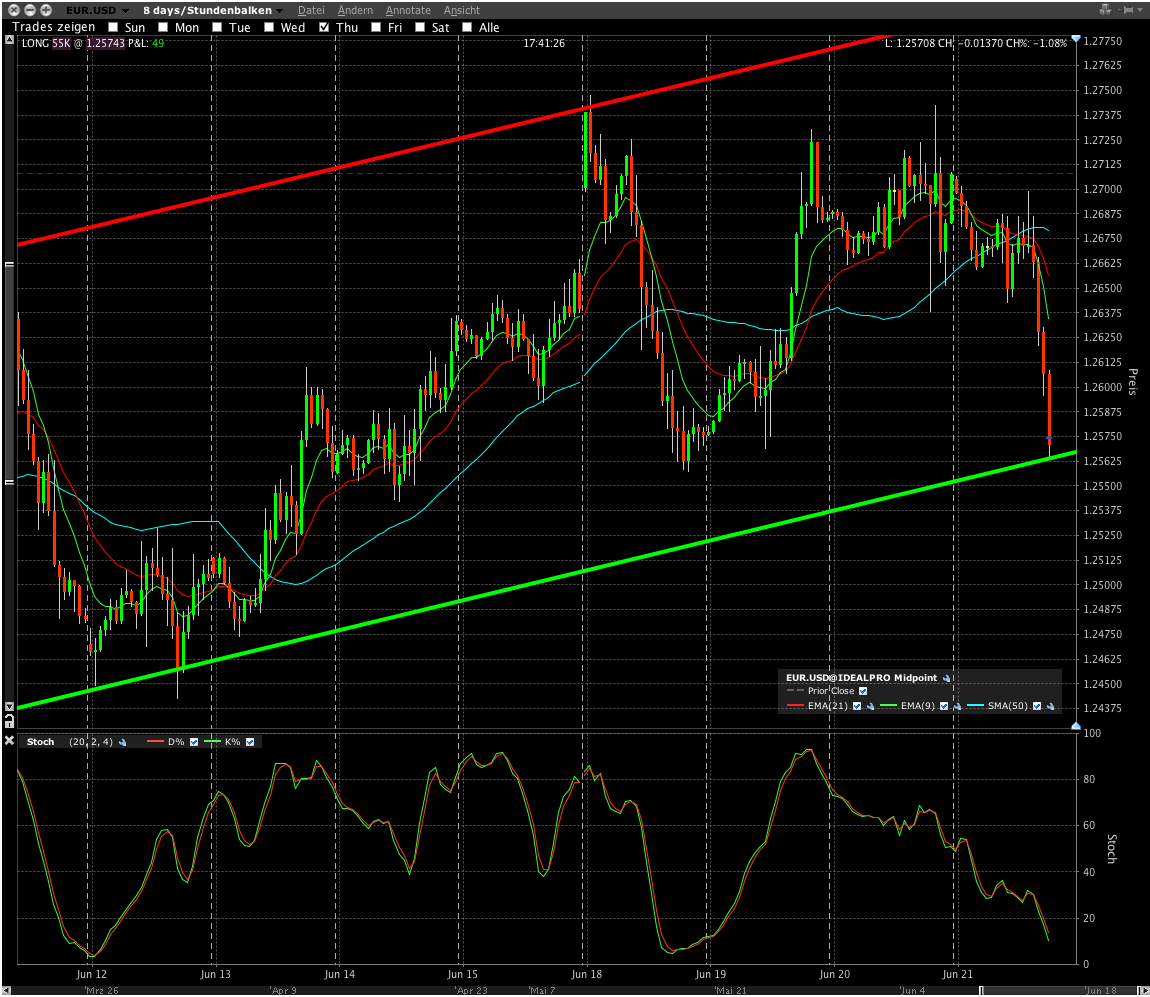This screenshot has height=997, width=1150.
Task: Toggle EMA(21) visibility checkbox
Action: (857, 706)
